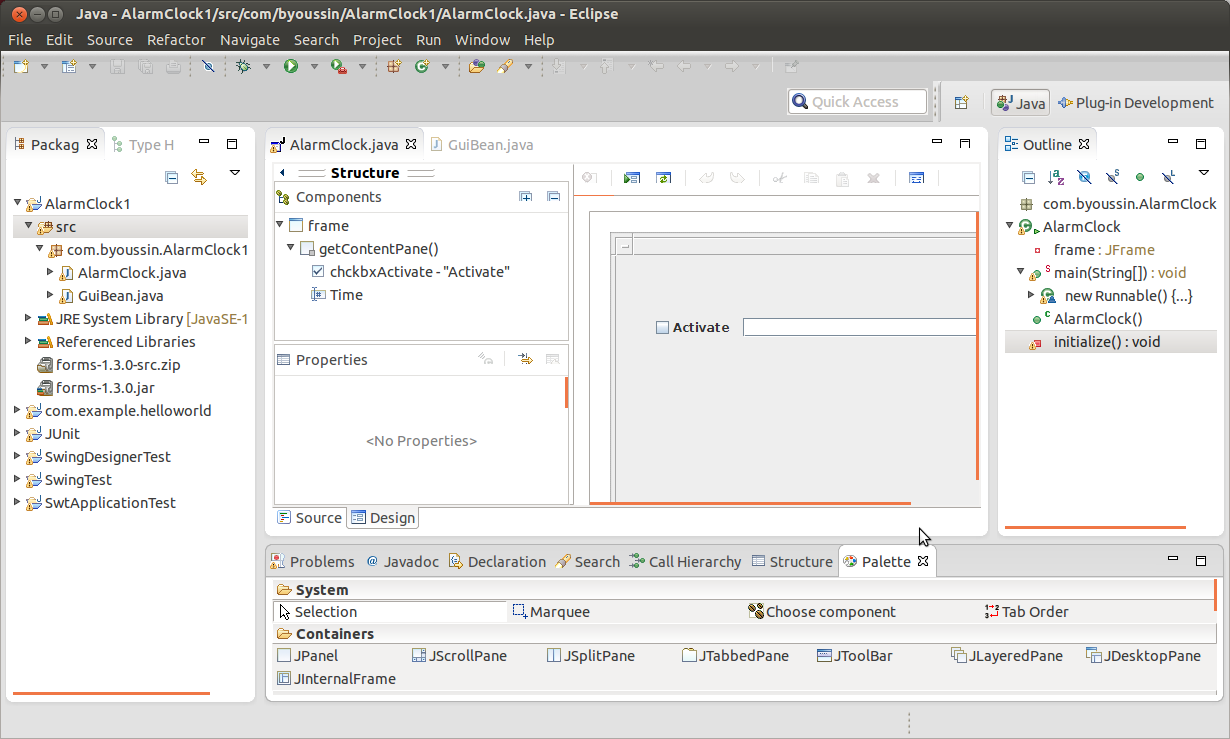Screen dimensions: 1230x739
Task: Toggle Hide Fields in Outline toolbar
Action: pos(1084,177)
